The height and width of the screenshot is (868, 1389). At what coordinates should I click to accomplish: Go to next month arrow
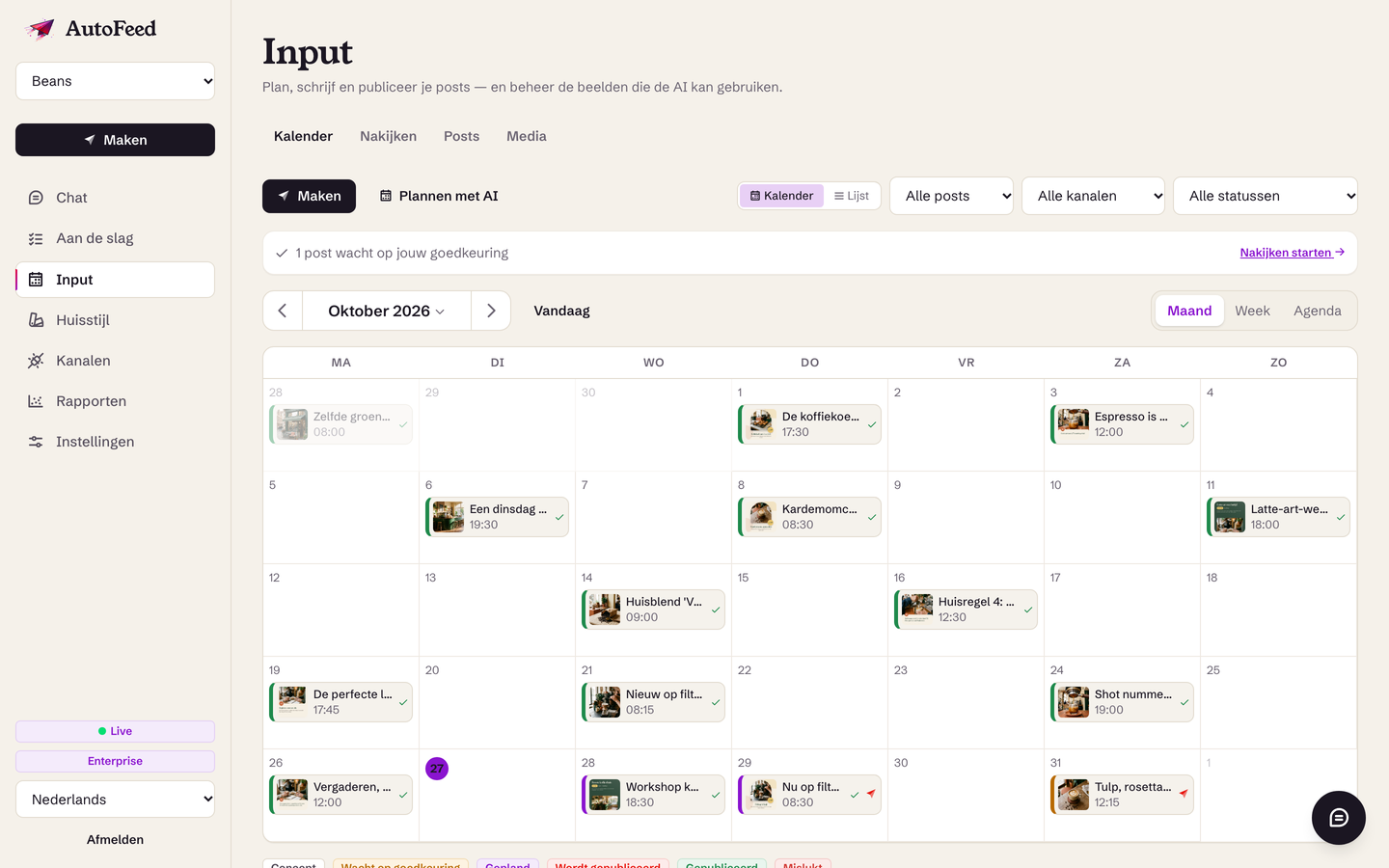[491, 311]
